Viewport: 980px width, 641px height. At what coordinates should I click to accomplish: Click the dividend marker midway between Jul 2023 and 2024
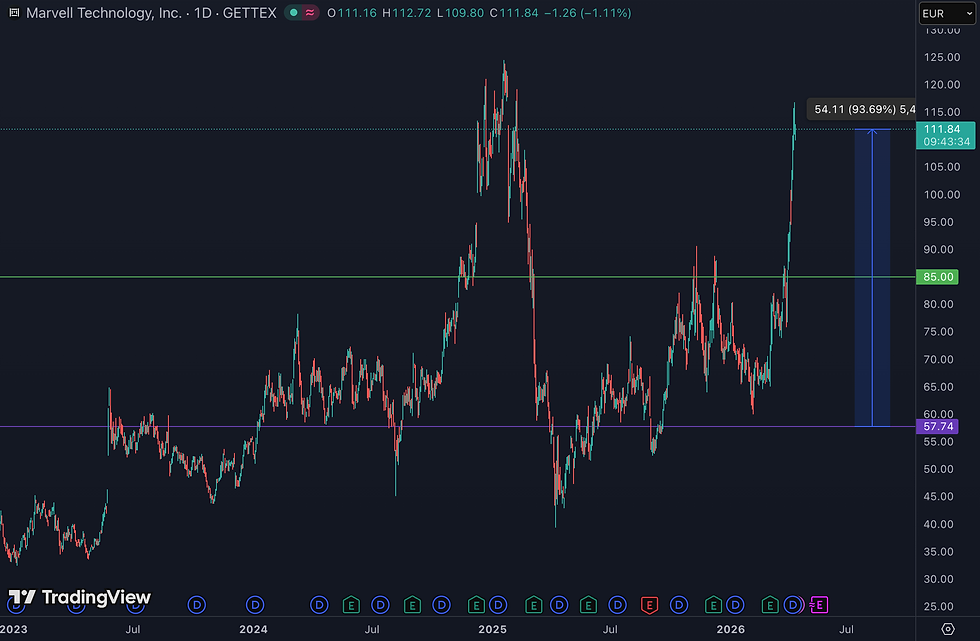(x=197, y=605)
